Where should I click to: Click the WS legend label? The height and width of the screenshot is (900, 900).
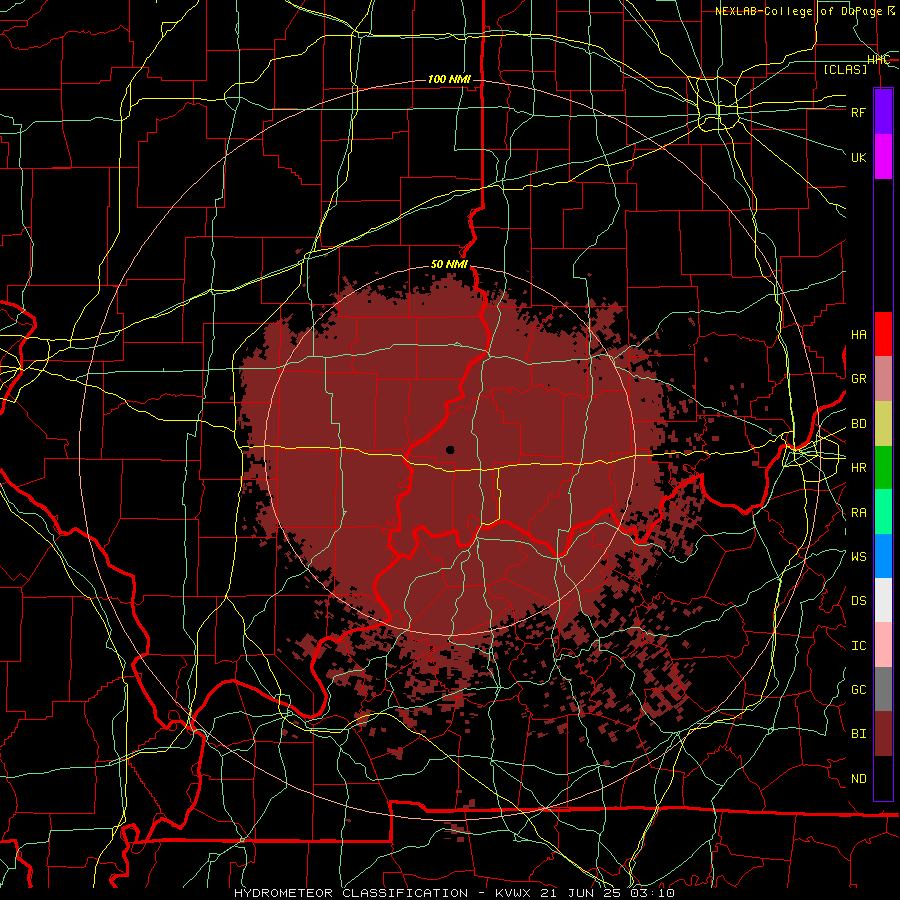point(859,557)
